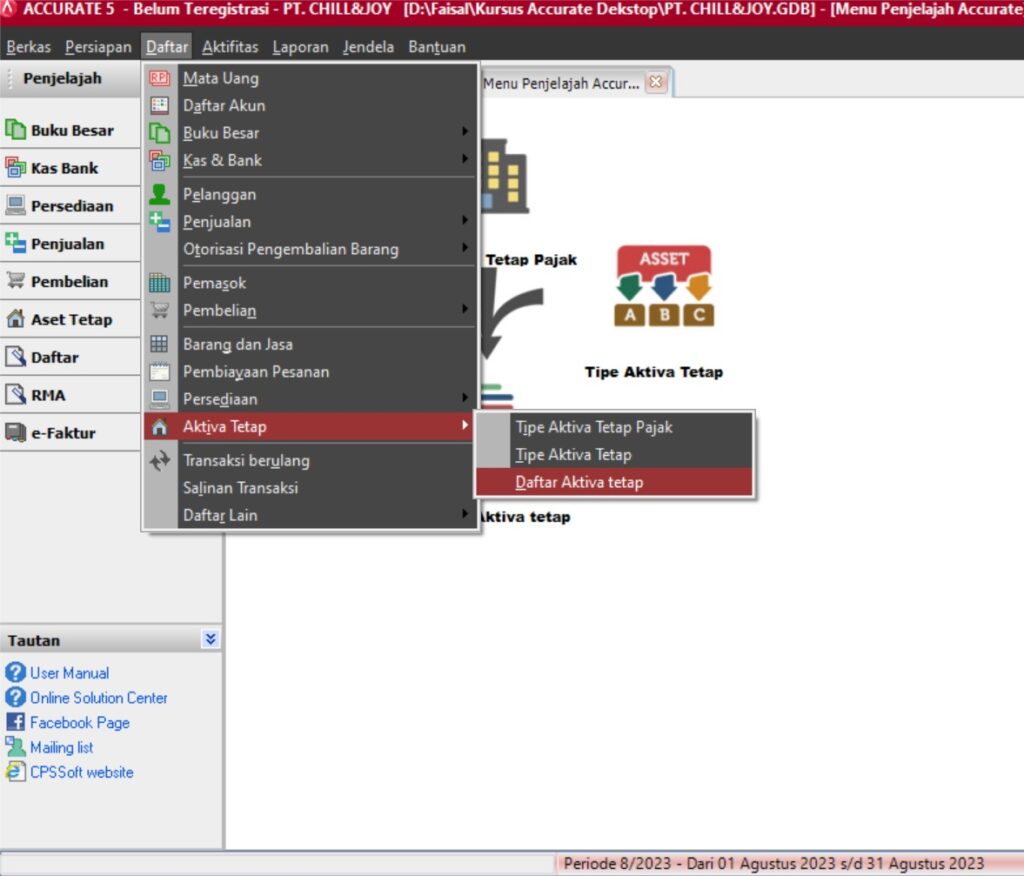Click the Daftar Akun list icon
Screen dimensions: 1024x876
point(159,105)
